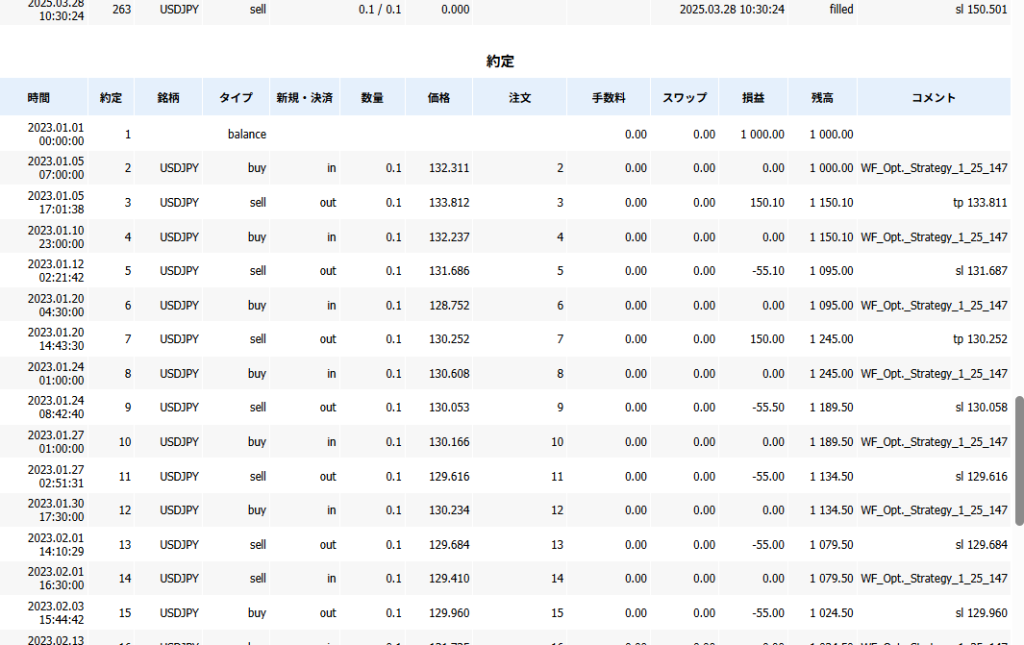Click the profit value 150.10
Image resolution: width=1024 pixels, height=645 pixels.
(766, 203)
